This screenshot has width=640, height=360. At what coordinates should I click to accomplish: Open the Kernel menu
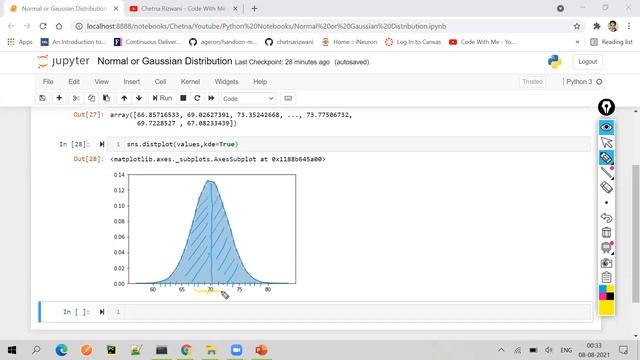(190, 82)
